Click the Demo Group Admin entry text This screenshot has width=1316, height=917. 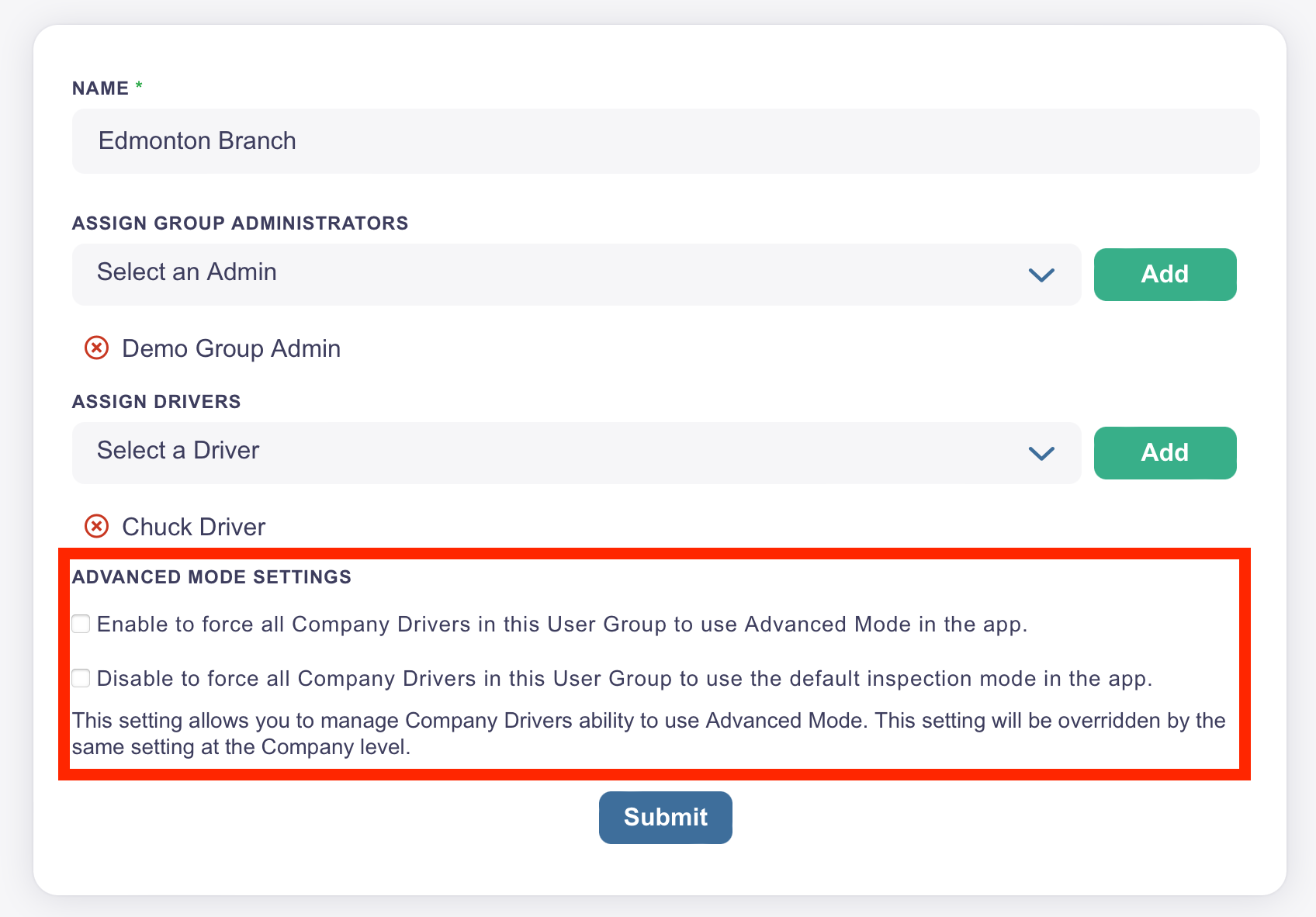[231, 348]
